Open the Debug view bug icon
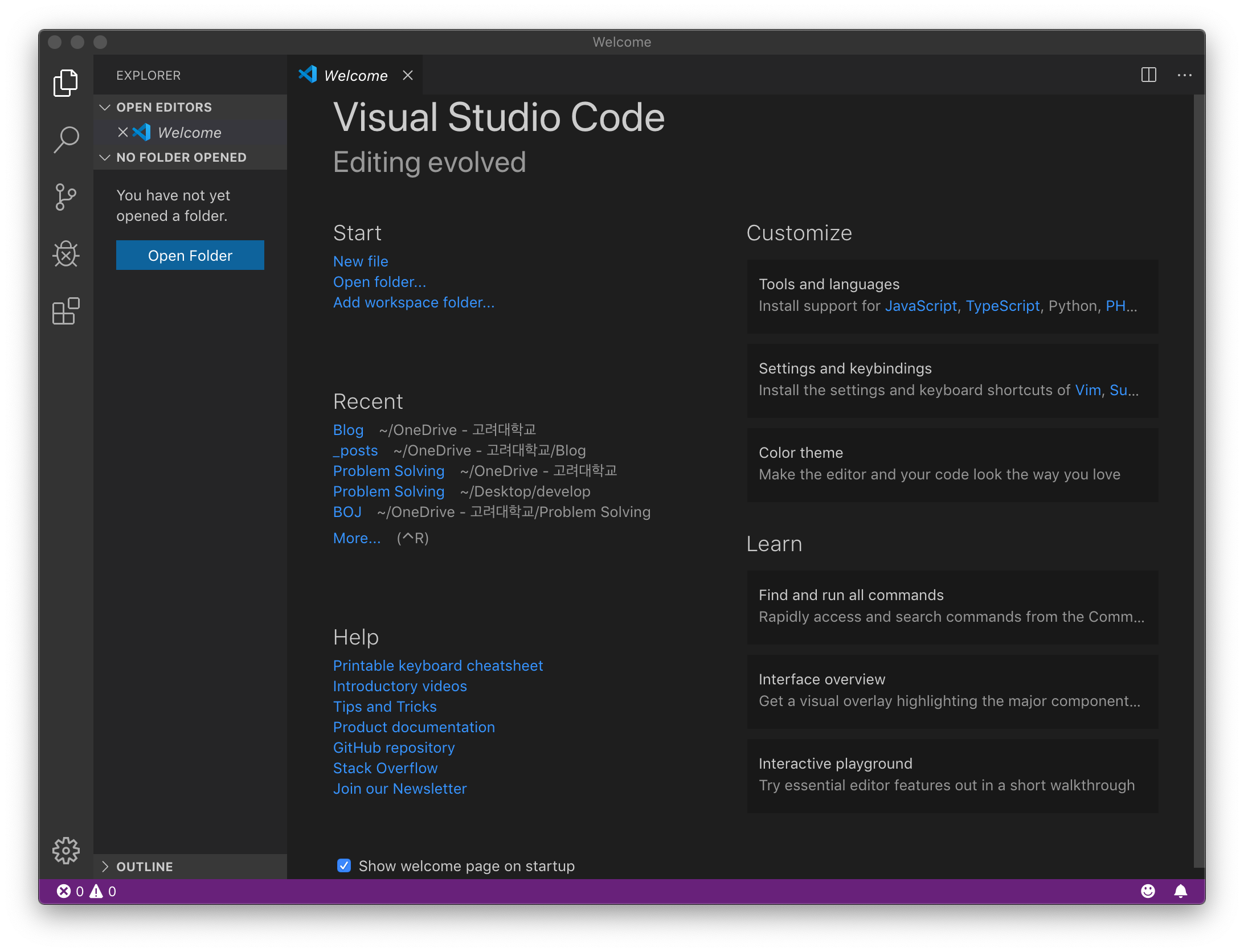 pyautogui.click(x=66, y=254)
